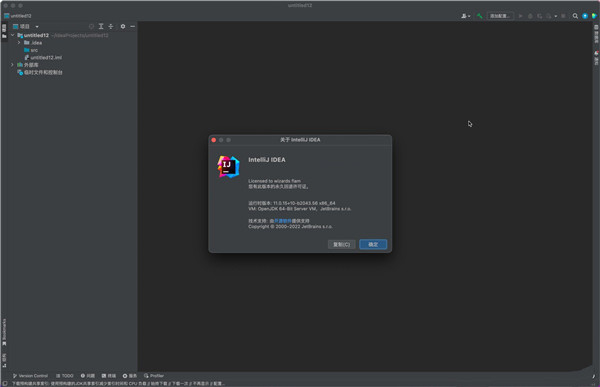Screen dimensions: 600x387
Task: Open the Add Configuration selector
Action: tap(500, 16)
